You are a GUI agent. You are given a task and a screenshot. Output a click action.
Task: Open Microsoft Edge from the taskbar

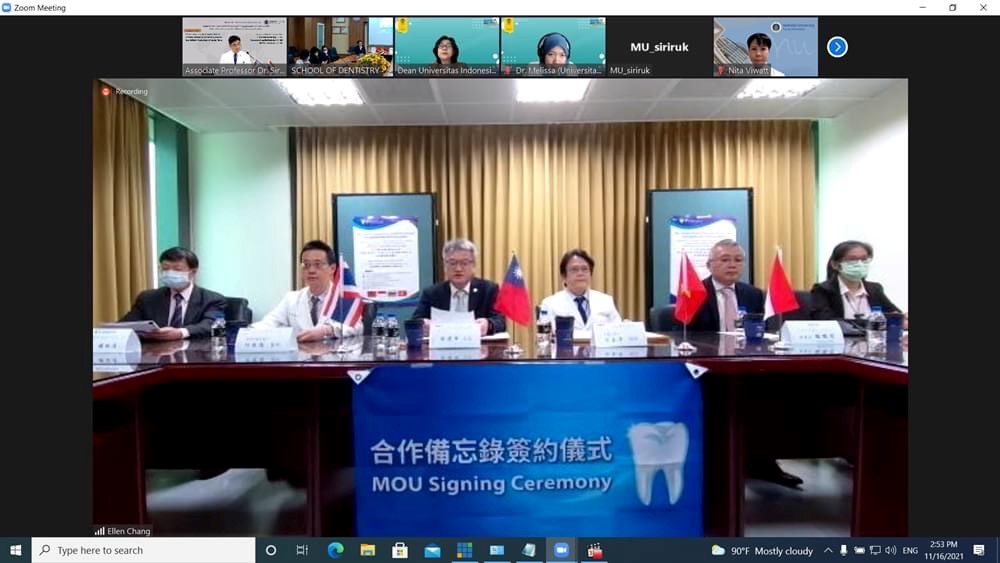(x=335, y=550)
